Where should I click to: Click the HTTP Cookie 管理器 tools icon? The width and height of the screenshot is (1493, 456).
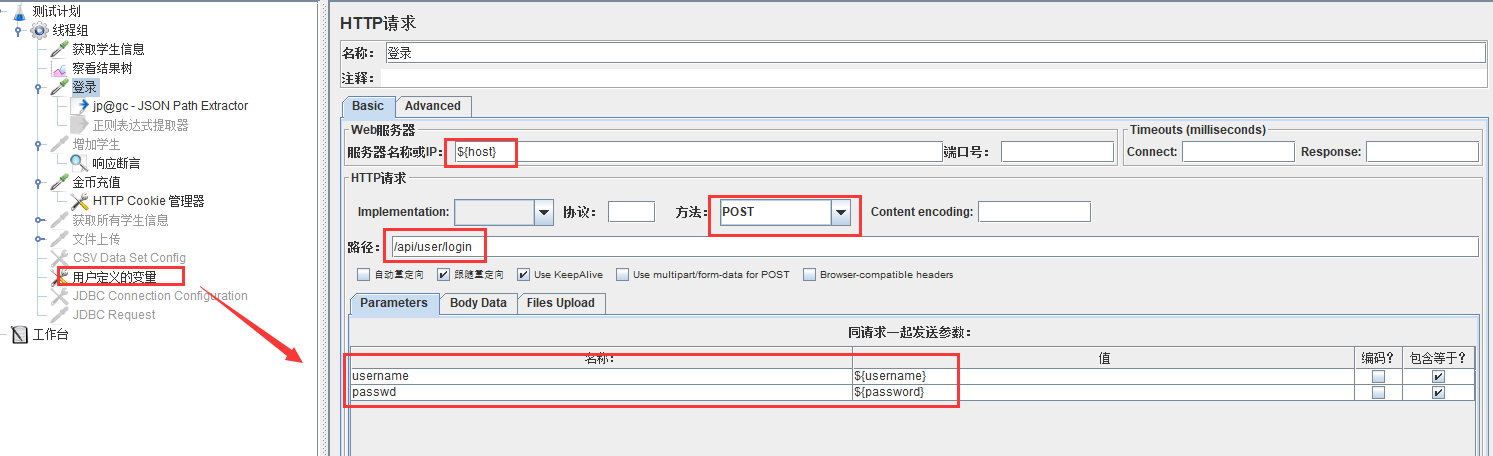pyautogui.click(x=80, y=201)
